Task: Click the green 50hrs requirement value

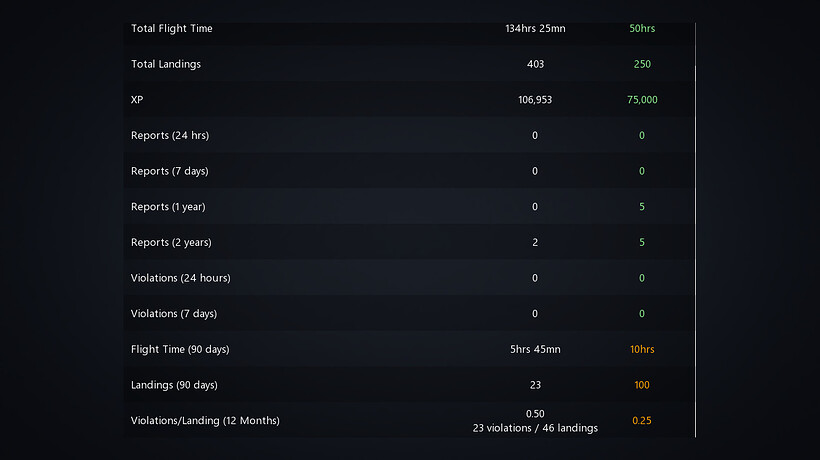Action: click(642, 29)
